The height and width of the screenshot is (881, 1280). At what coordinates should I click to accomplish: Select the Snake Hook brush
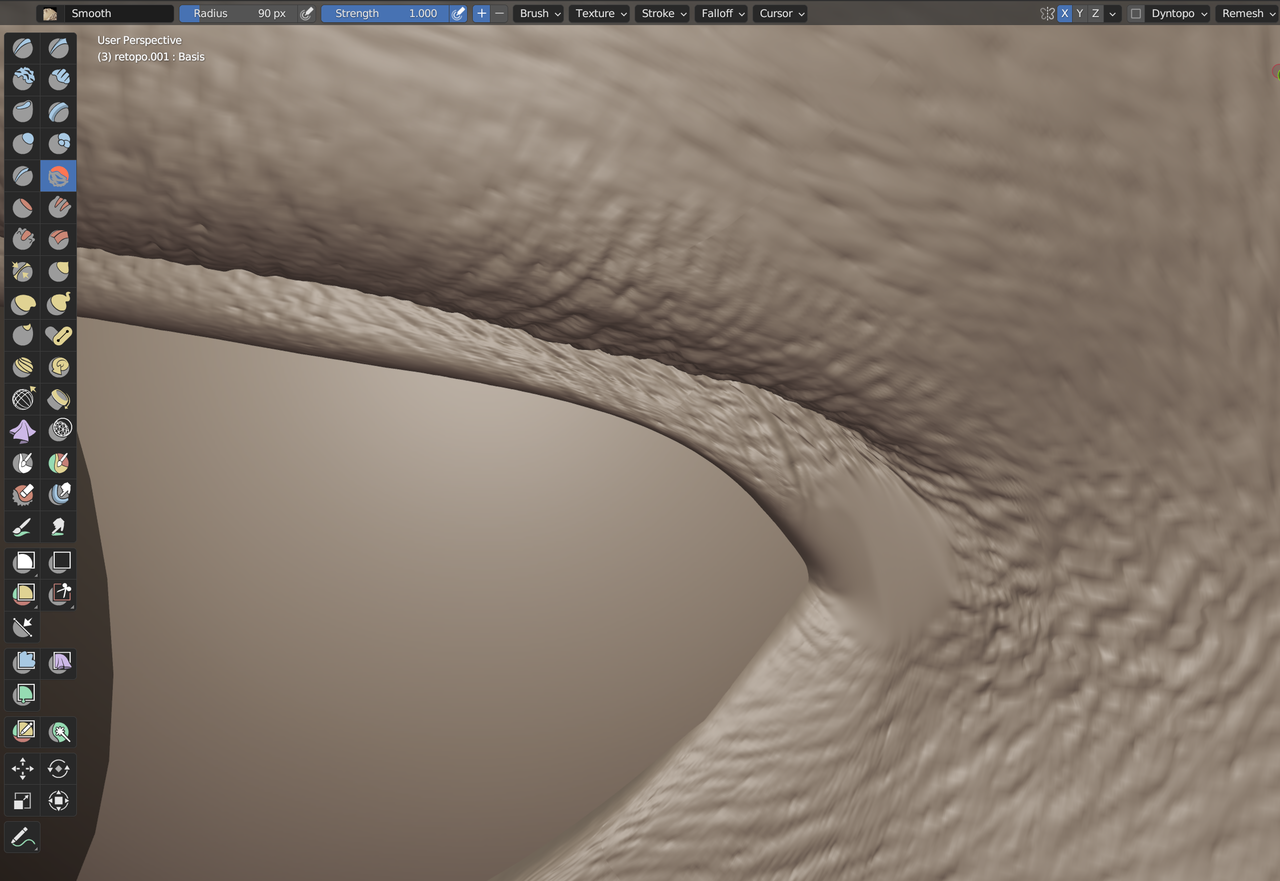click(x=58, y=303)
